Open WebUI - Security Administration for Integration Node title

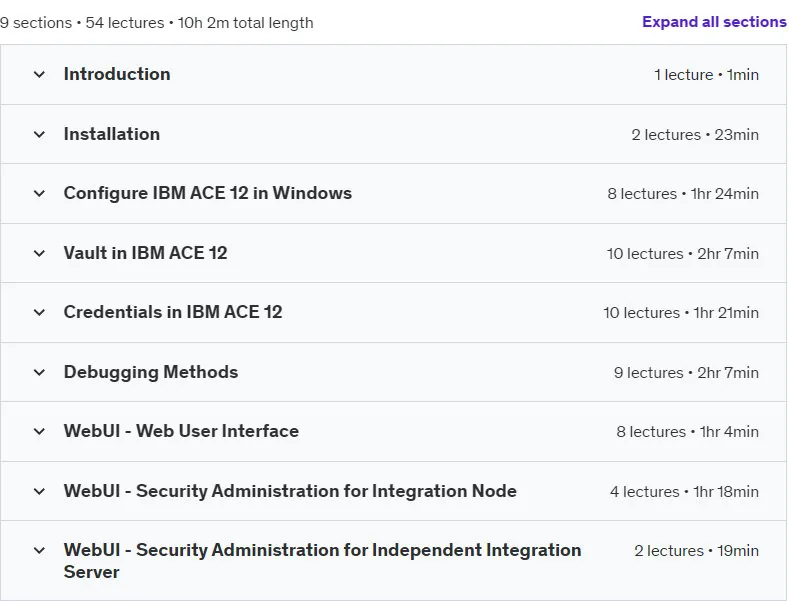coord(290,491)
